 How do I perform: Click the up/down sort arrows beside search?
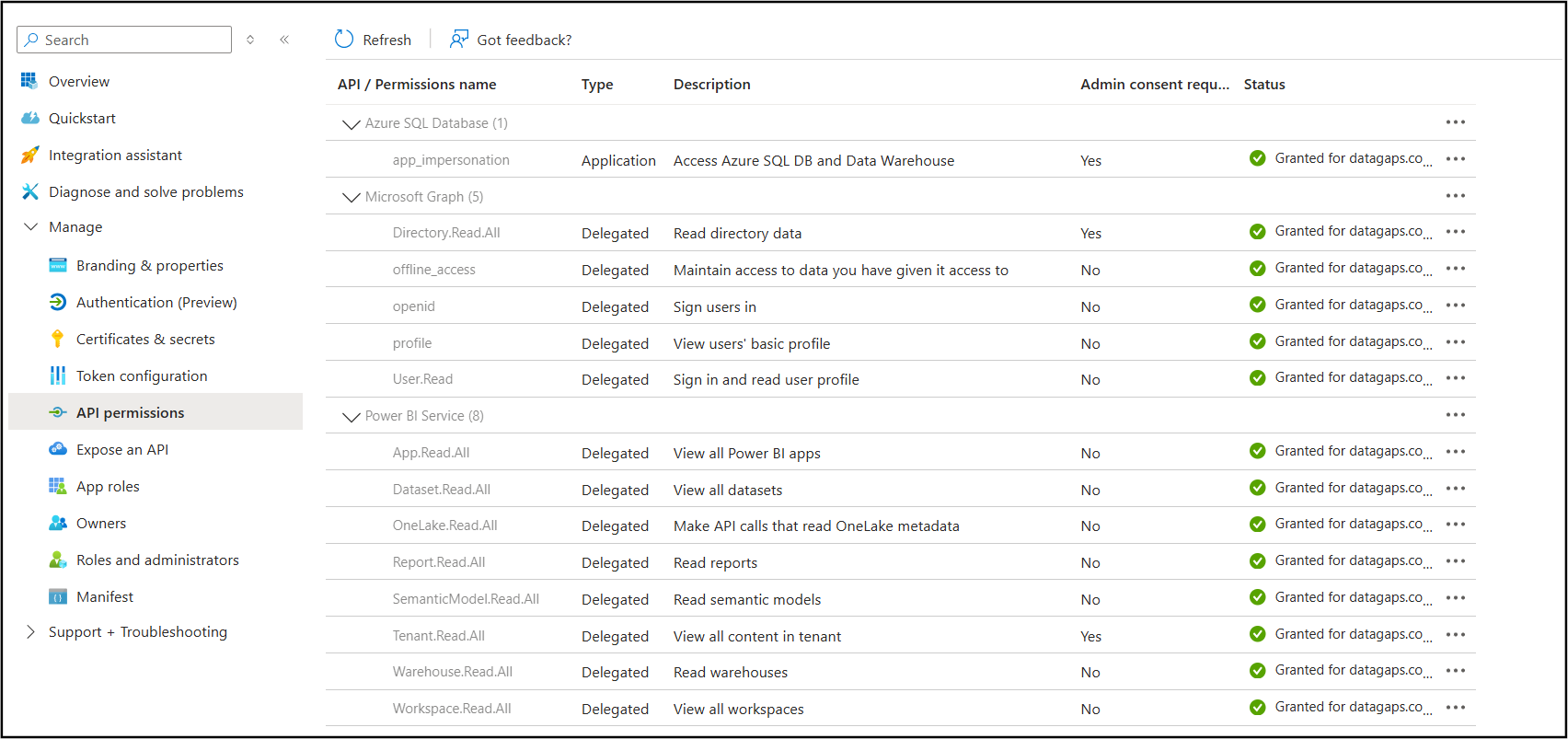pyautogui.click(x=250, y=40)
